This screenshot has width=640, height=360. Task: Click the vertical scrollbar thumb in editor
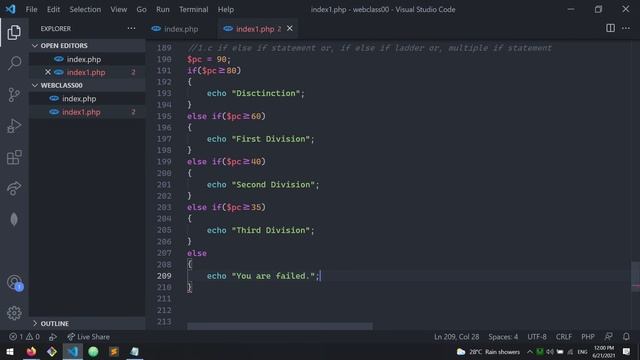635,277
